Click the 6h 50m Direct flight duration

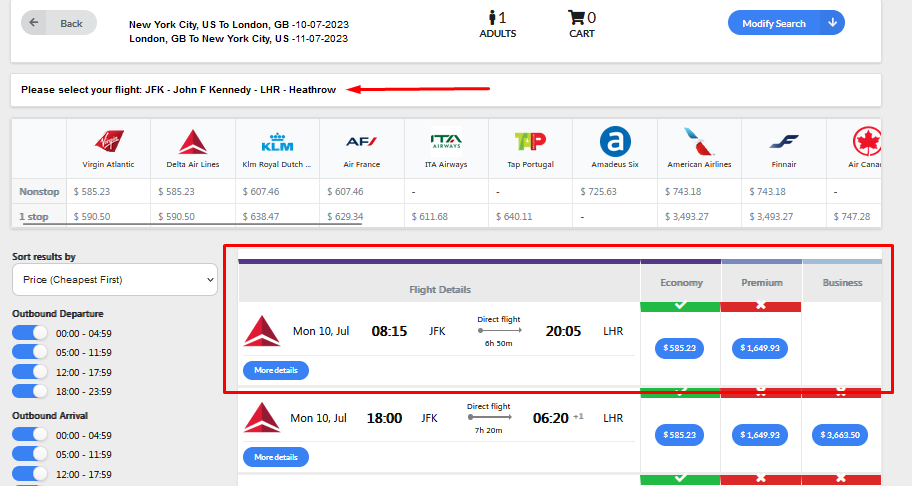(x=498, y=344)
